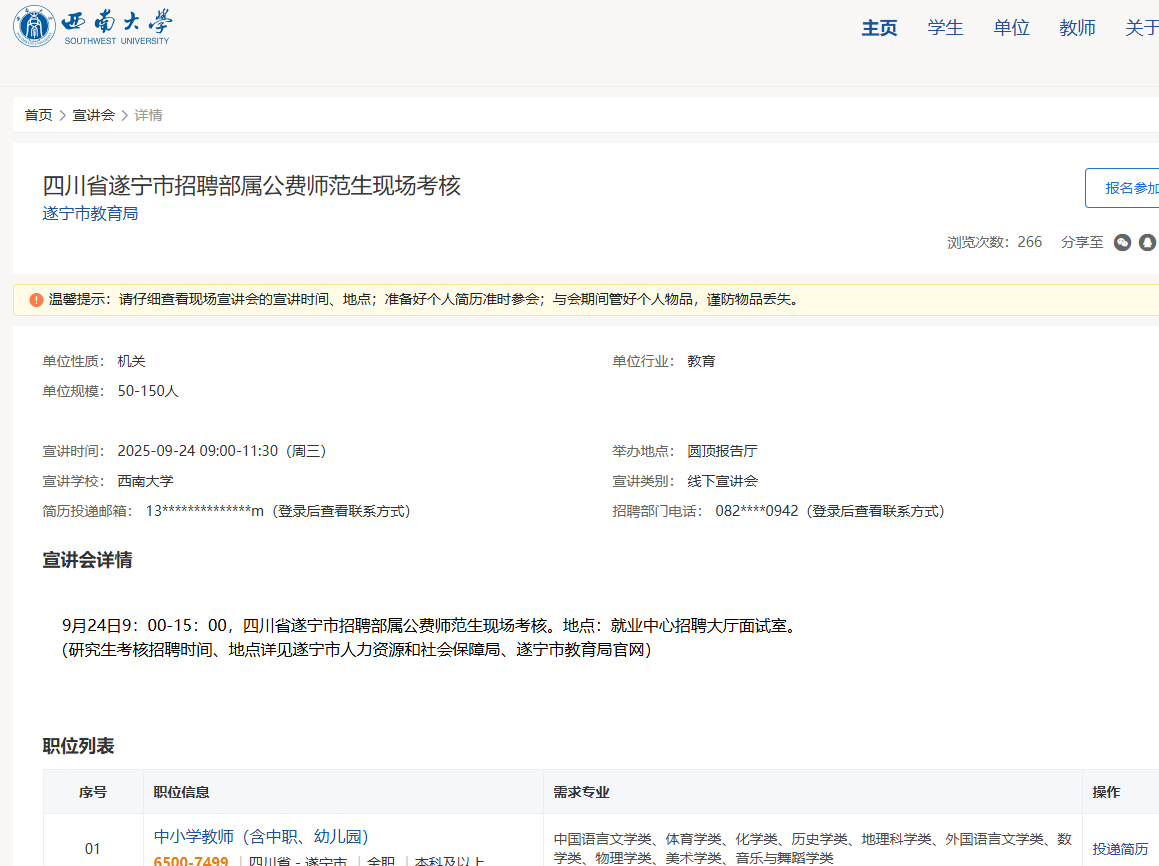The image size is (1159, 866).
Task: Click the 举办地点 value 圆顶报告厅
Action: pyautogui.click(x=722, y=451)
